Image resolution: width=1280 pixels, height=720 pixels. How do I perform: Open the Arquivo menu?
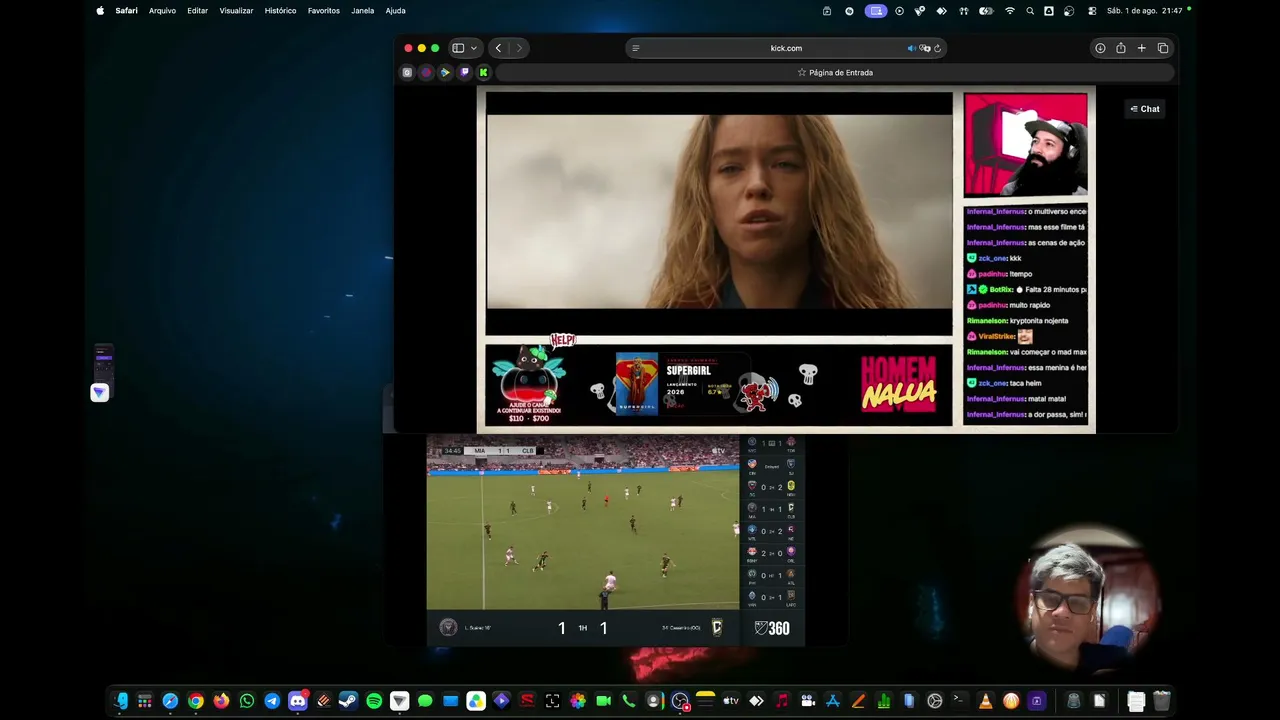(x=162, y=11)
